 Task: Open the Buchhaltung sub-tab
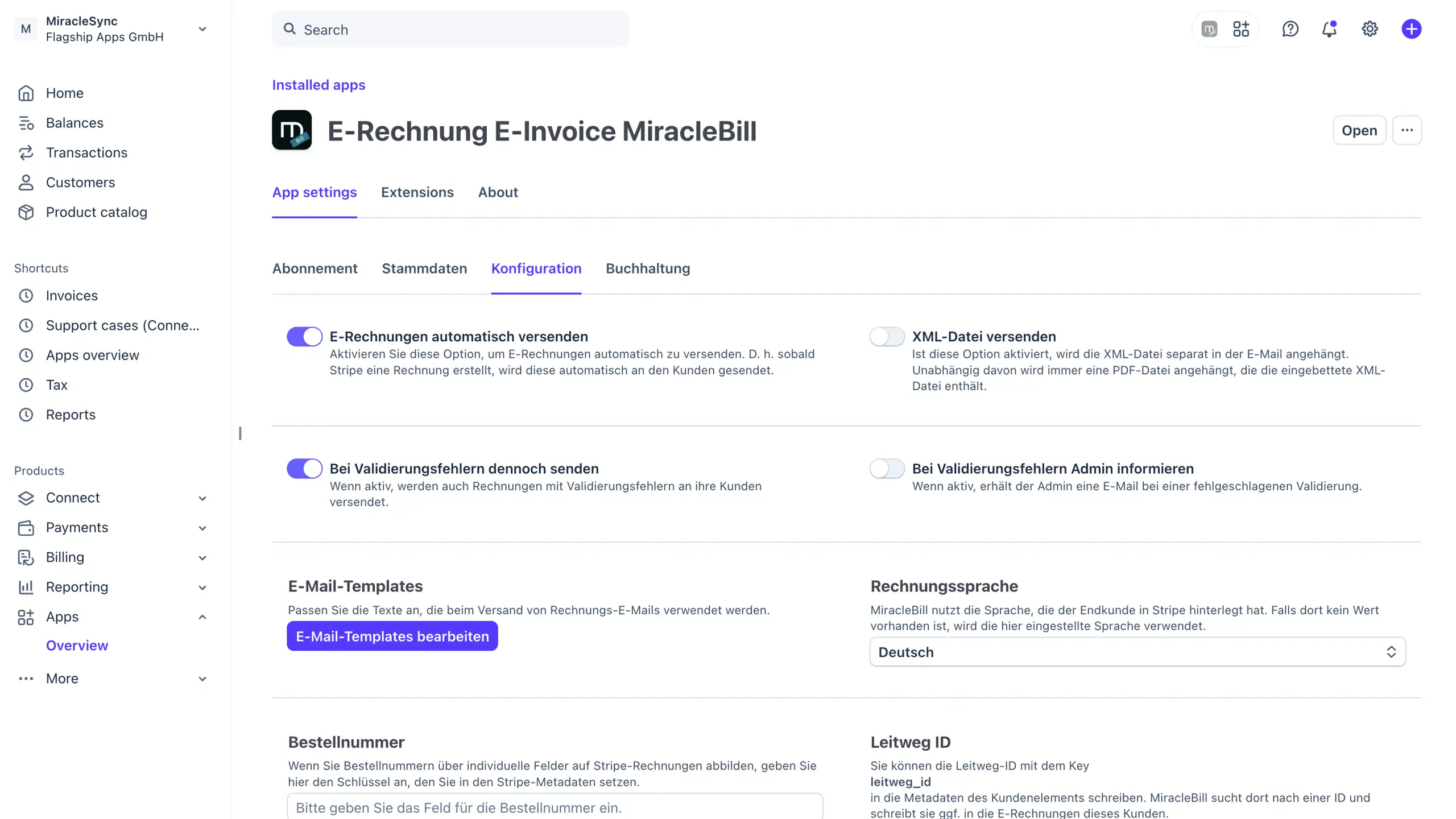pos(648,268)
